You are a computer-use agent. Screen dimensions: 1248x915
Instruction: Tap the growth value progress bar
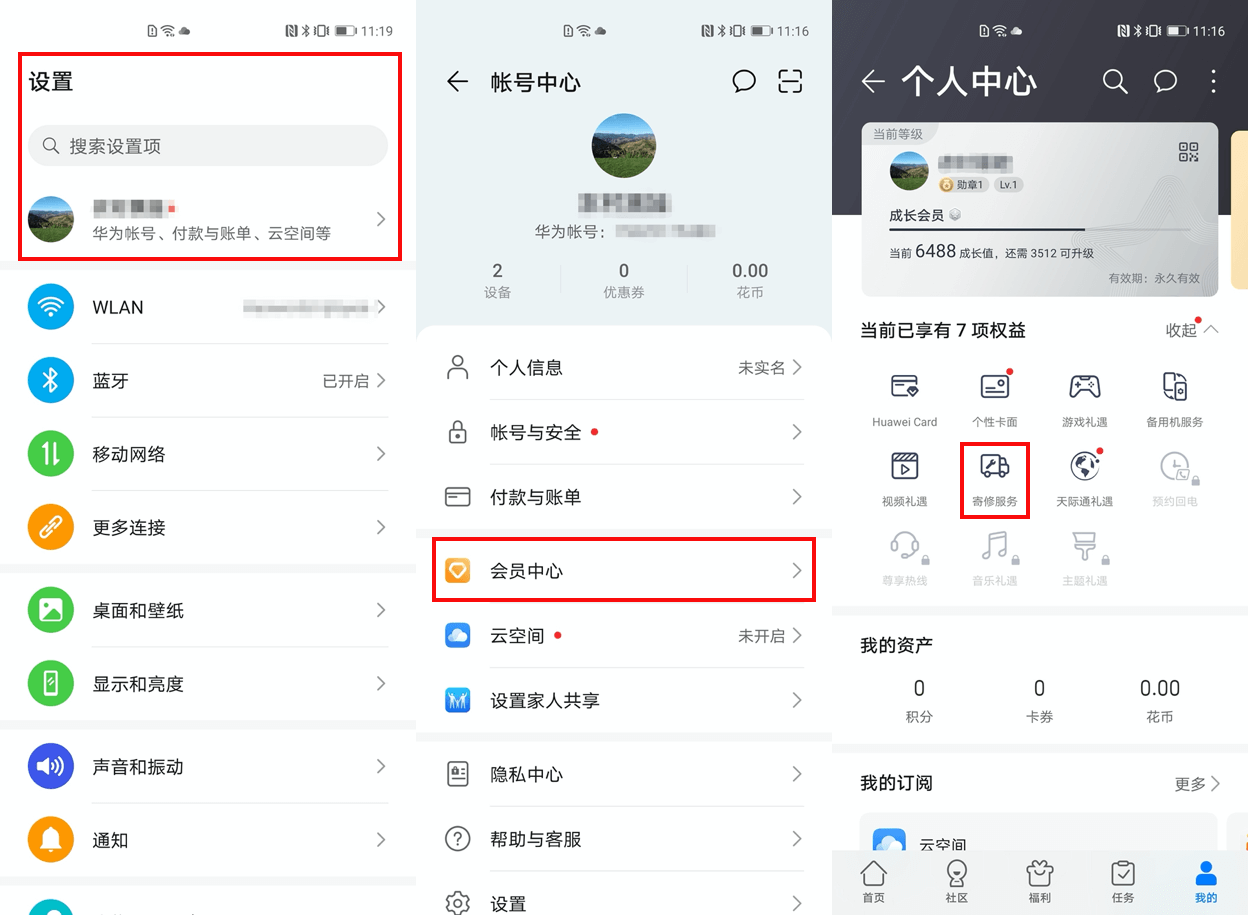tap(1040, 230)
